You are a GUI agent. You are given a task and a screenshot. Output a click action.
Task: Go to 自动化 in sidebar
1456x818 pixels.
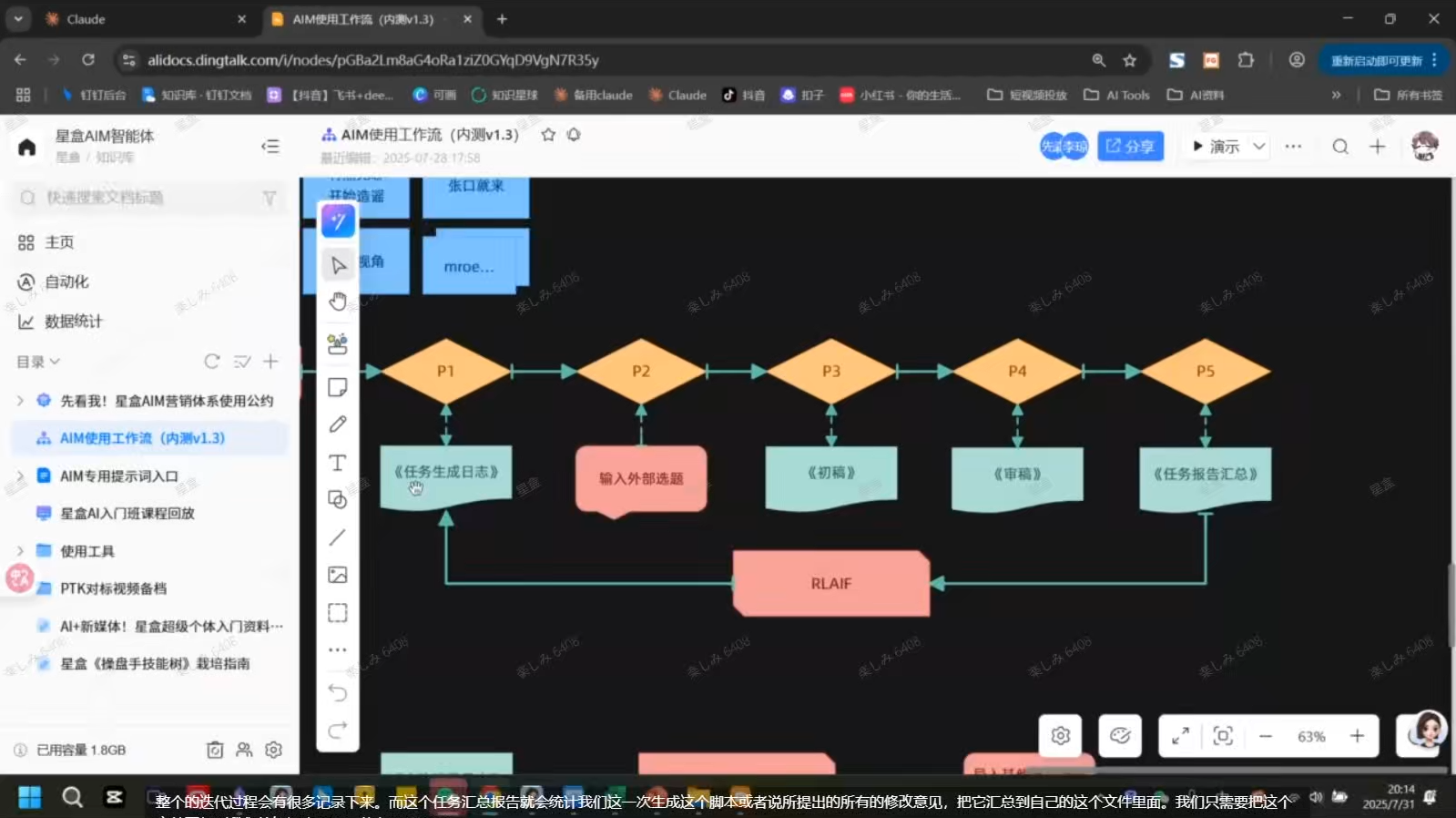click(66, 282)
